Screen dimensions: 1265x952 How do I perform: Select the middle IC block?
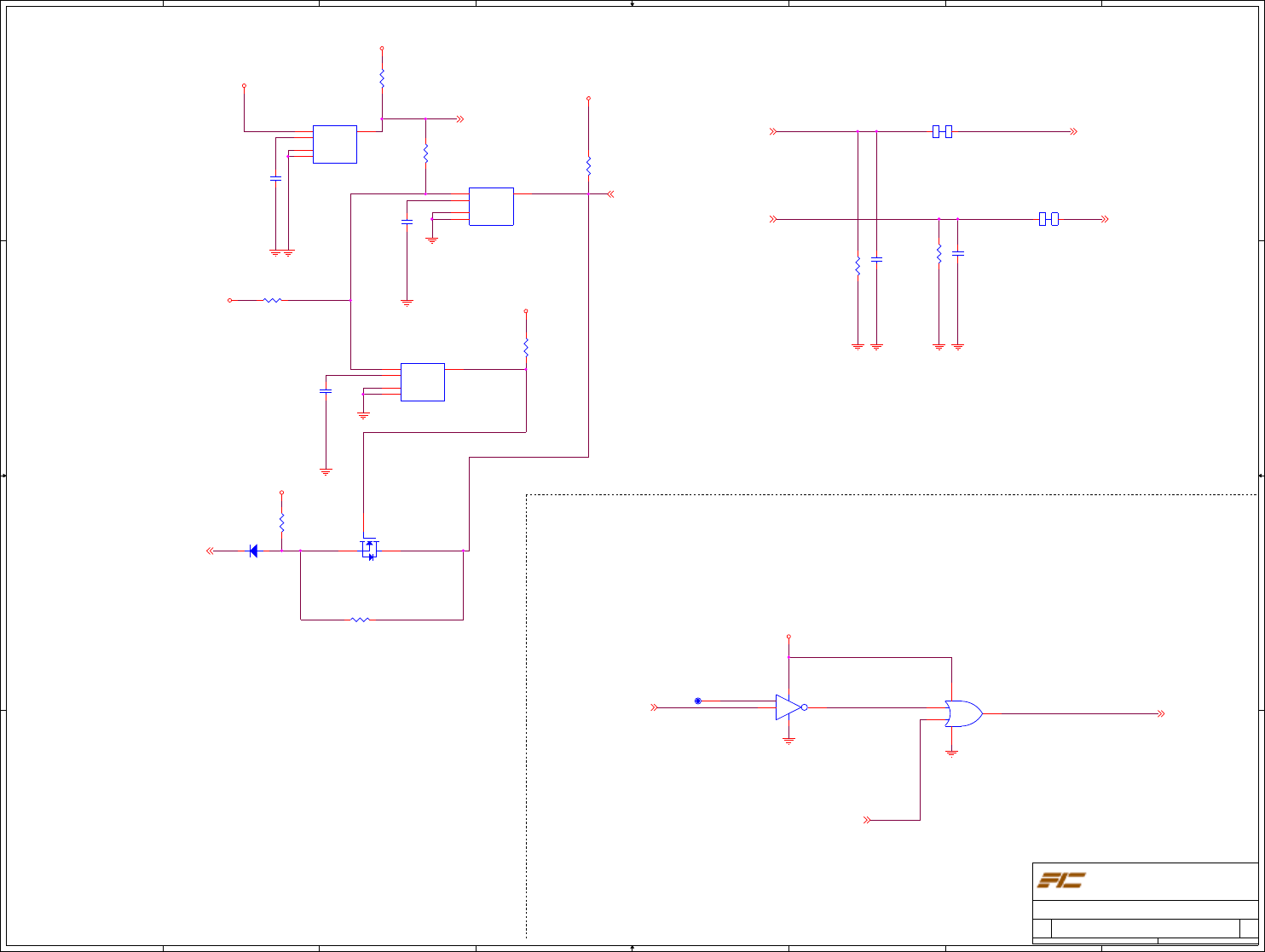tap(491, 206)
